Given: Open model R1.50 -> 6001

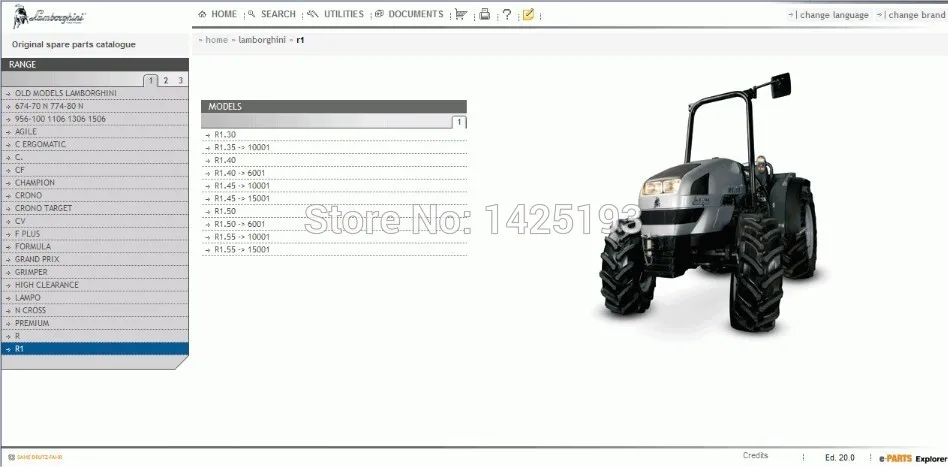Looking at the screenshot, I should coord(334,224).
